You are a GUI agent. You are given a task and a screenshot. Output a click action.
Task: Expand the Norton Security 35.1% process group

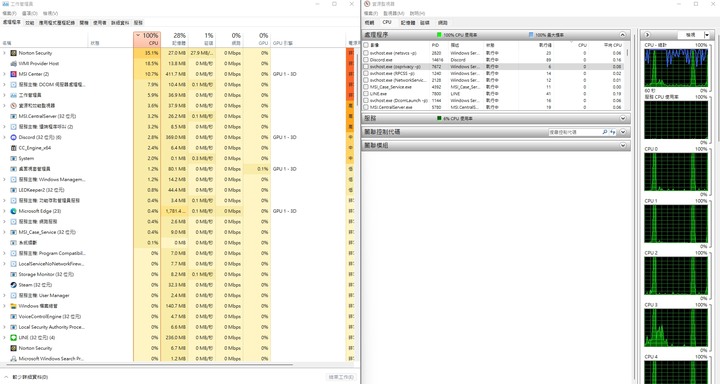5,53
